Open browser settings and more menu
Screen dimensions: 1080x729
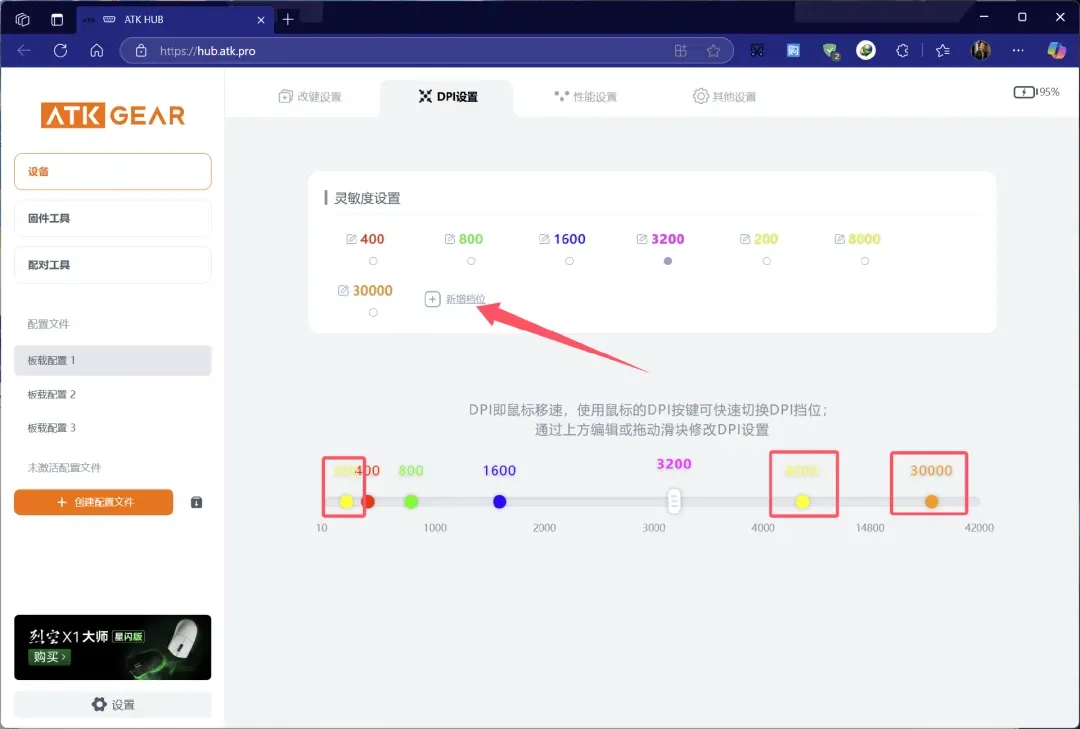click(x=1018, y=50)
